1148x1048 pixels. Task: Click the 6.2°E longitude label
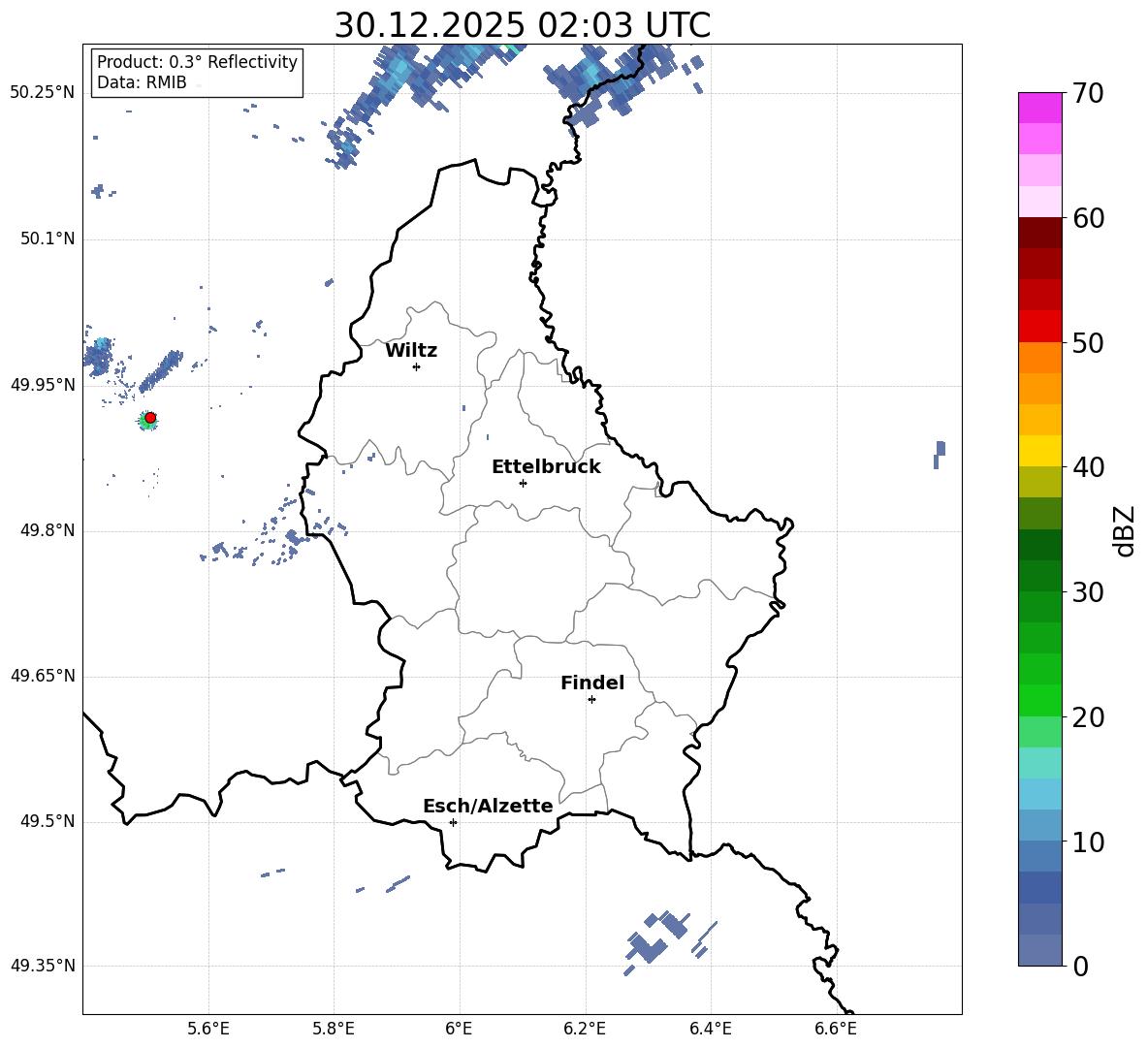(x=585, y=1029)
